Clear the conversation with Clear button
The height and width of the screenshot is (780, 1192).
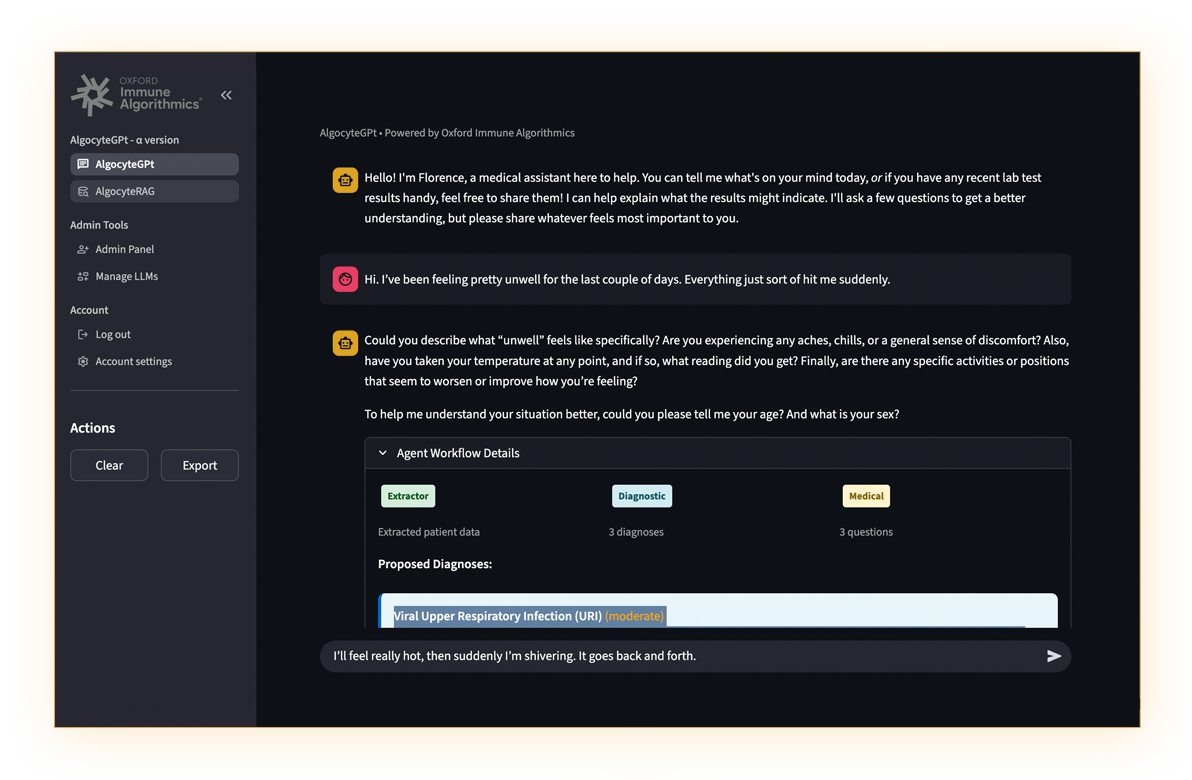(x=109, y=465)
